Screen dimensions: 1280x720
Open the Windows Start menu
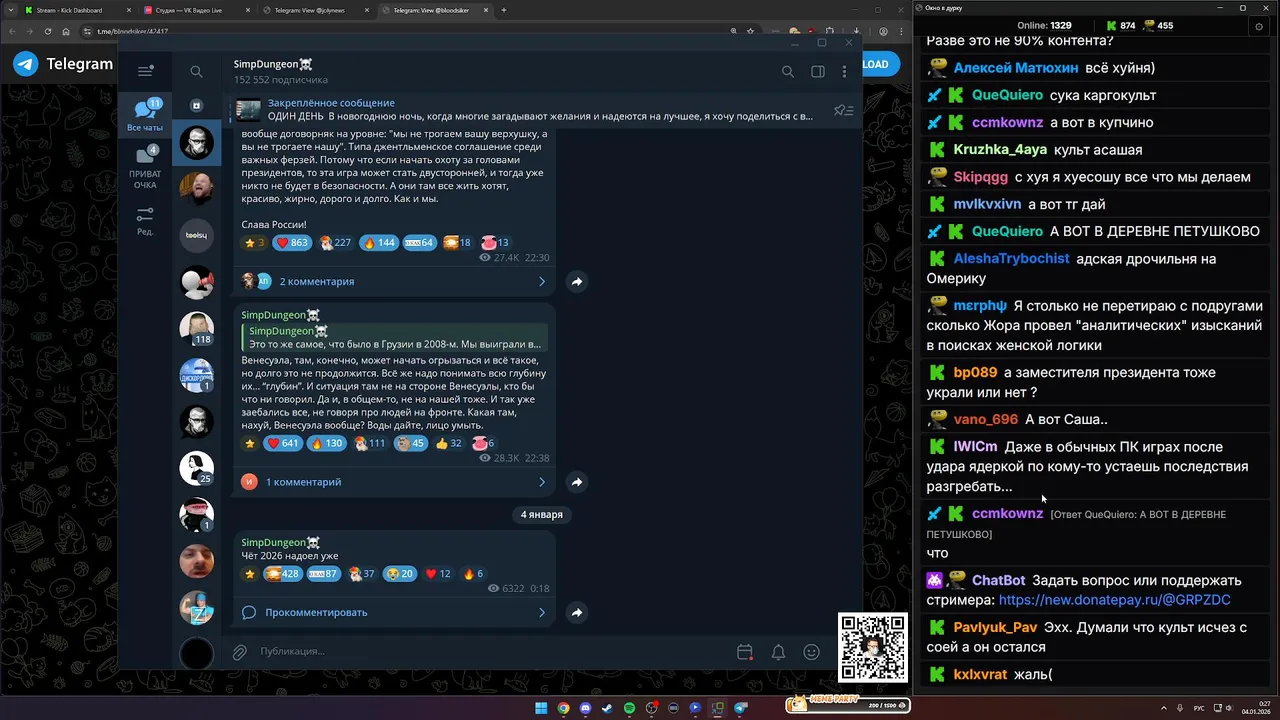pyautogui.click(x=541, y=708)
